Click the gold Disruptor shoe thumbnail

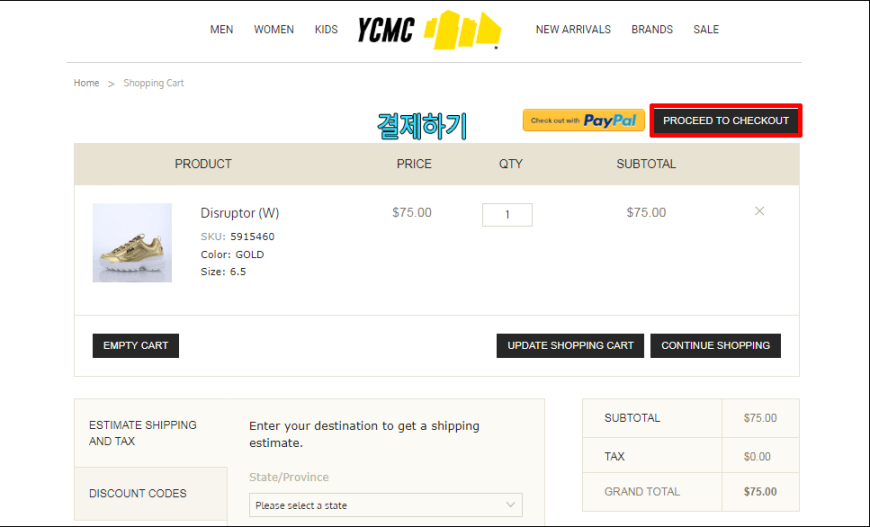(132, 242)
